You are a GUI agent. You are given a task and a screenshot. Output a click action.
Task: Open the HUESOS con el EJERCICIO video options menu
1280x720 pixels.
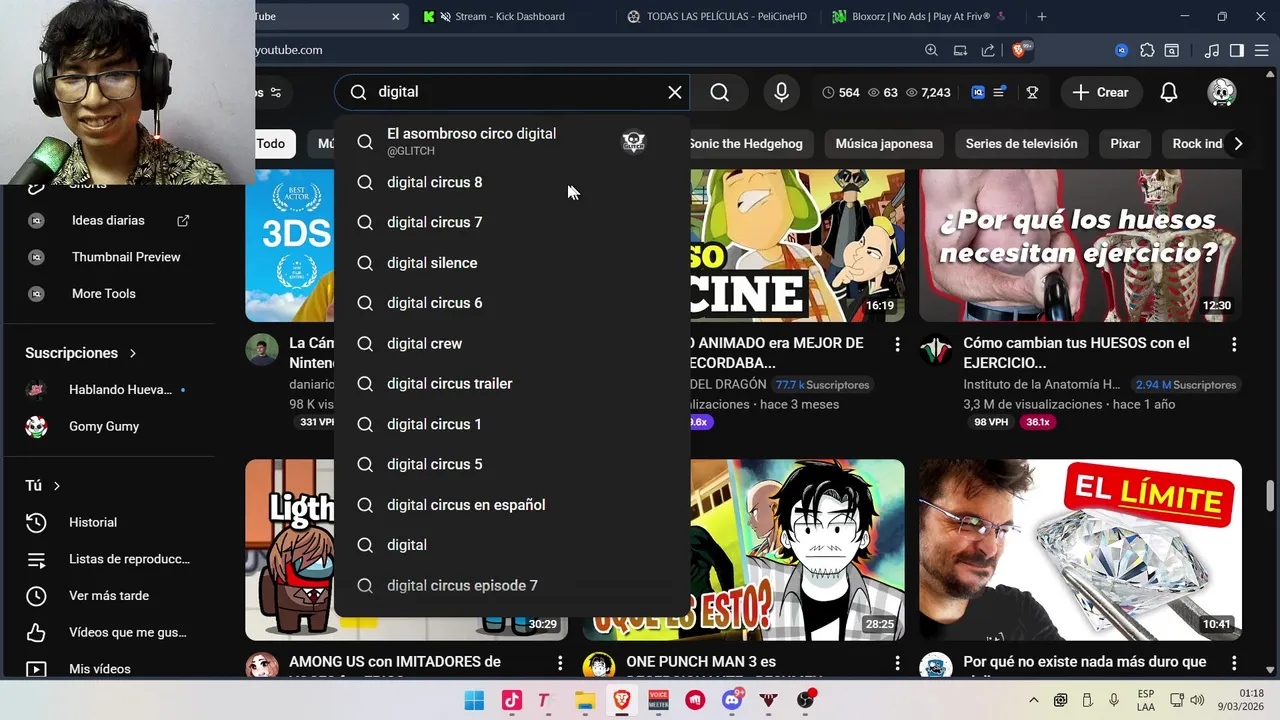pos(1234,344)
